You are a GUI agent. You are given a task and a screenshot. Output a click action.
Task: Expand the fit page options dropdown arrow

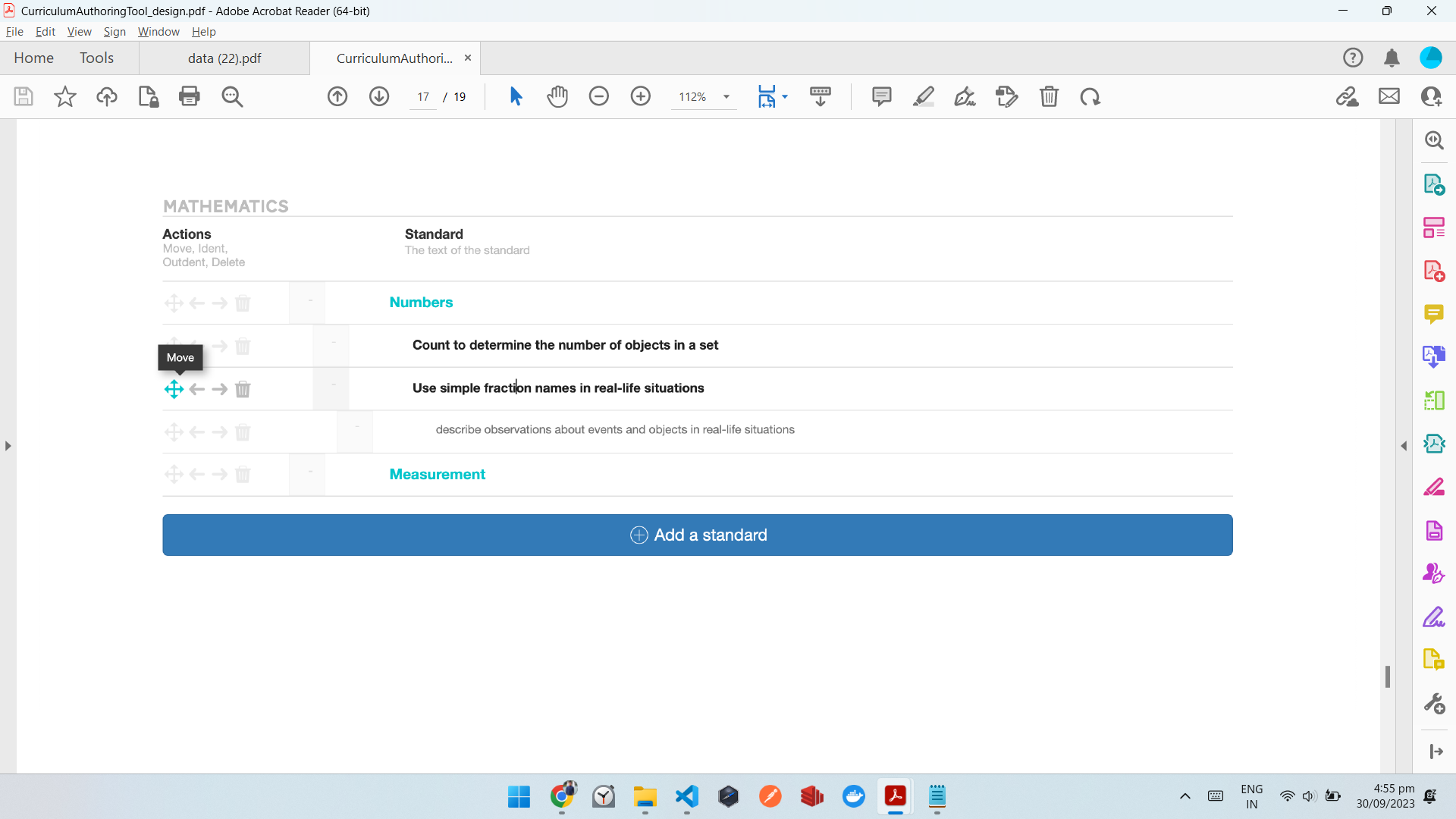click(785, 96)
